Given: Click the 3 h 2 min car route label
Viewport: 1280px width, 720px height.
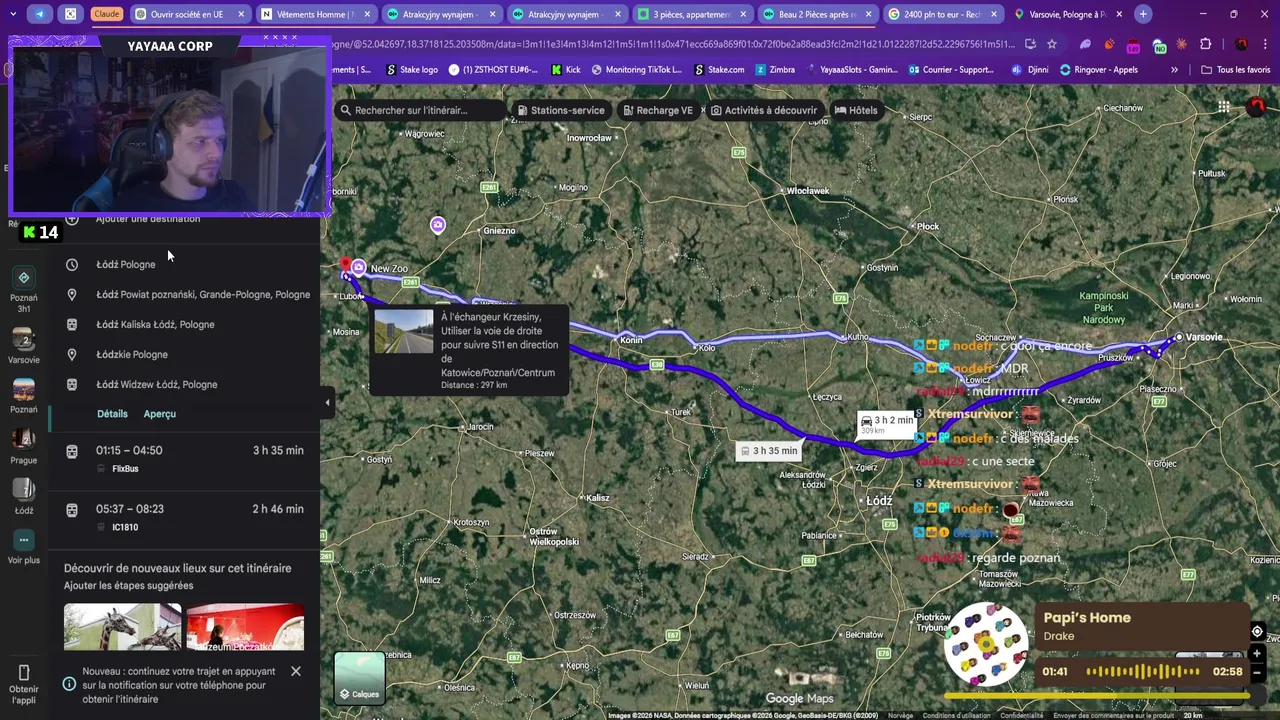Looking at the screenshot, I should click(x=887, y=424).
